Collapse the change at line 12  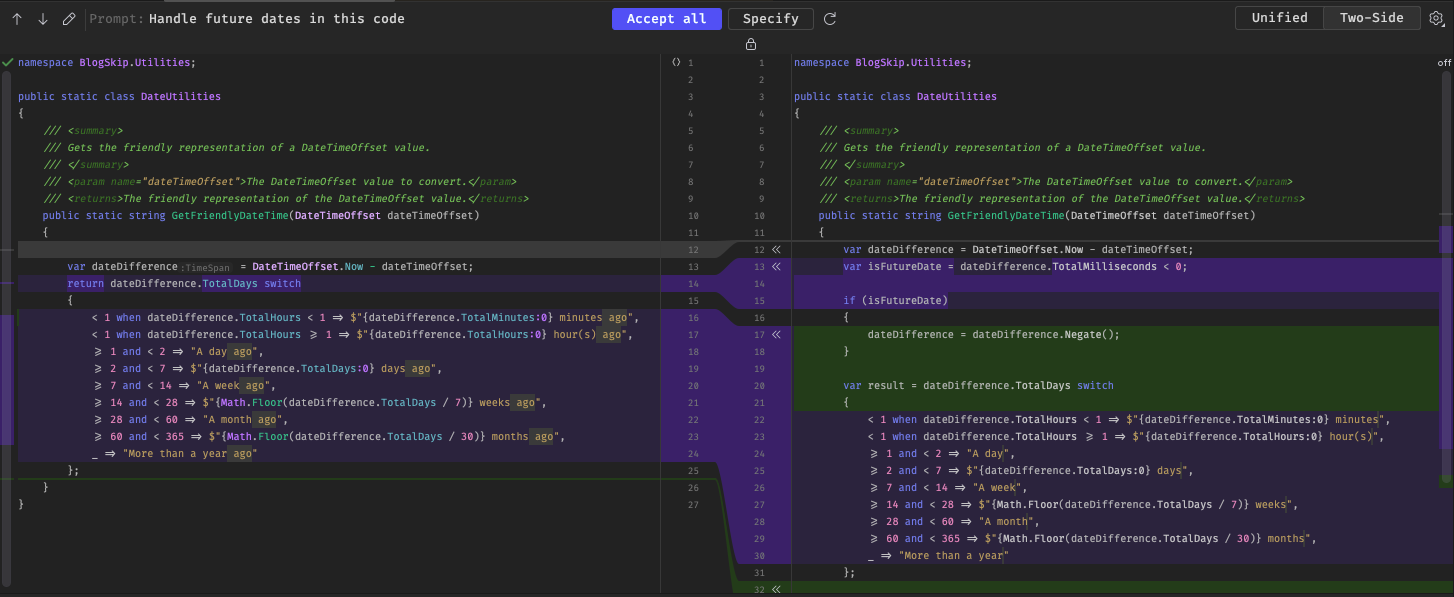(777, 249)
